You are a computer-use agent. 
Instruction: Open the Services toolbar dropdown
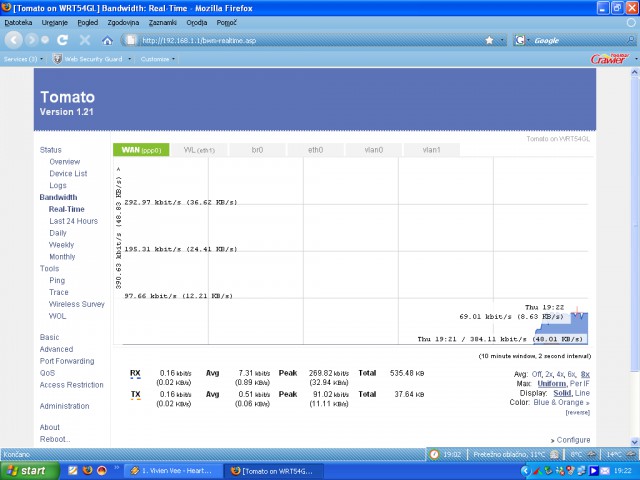click(23, 59)
